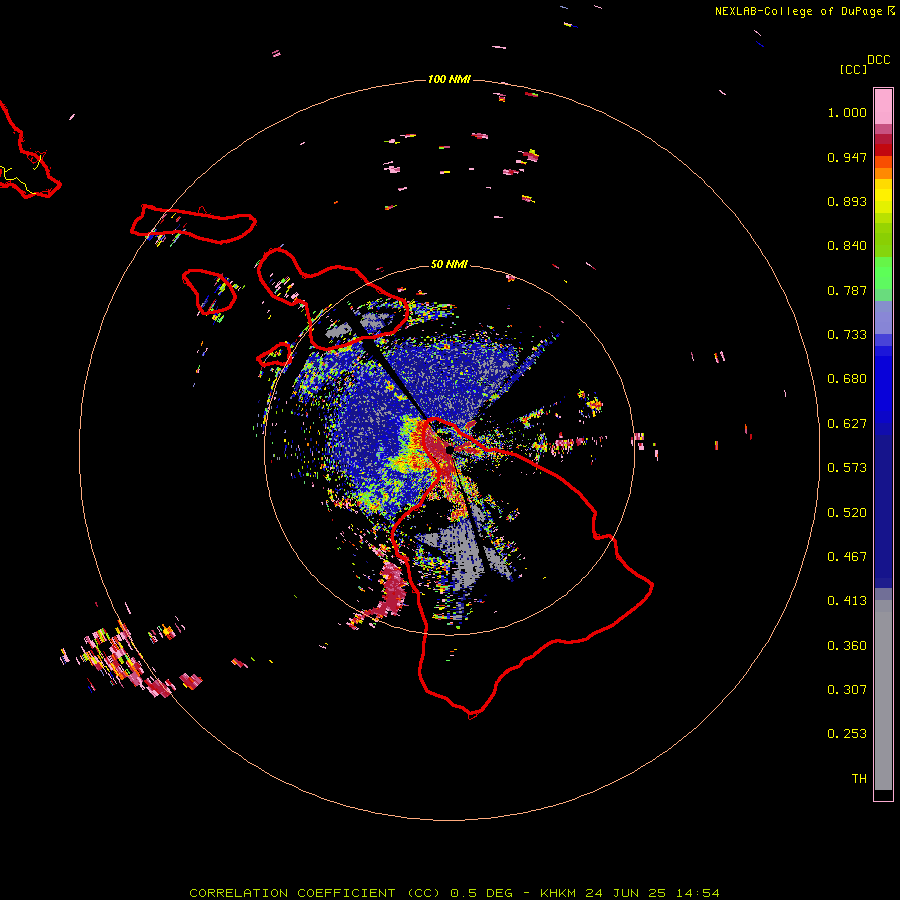Click the gray segment of the color bar
Screen dimensions: 900x900
[x=883, y=695]
